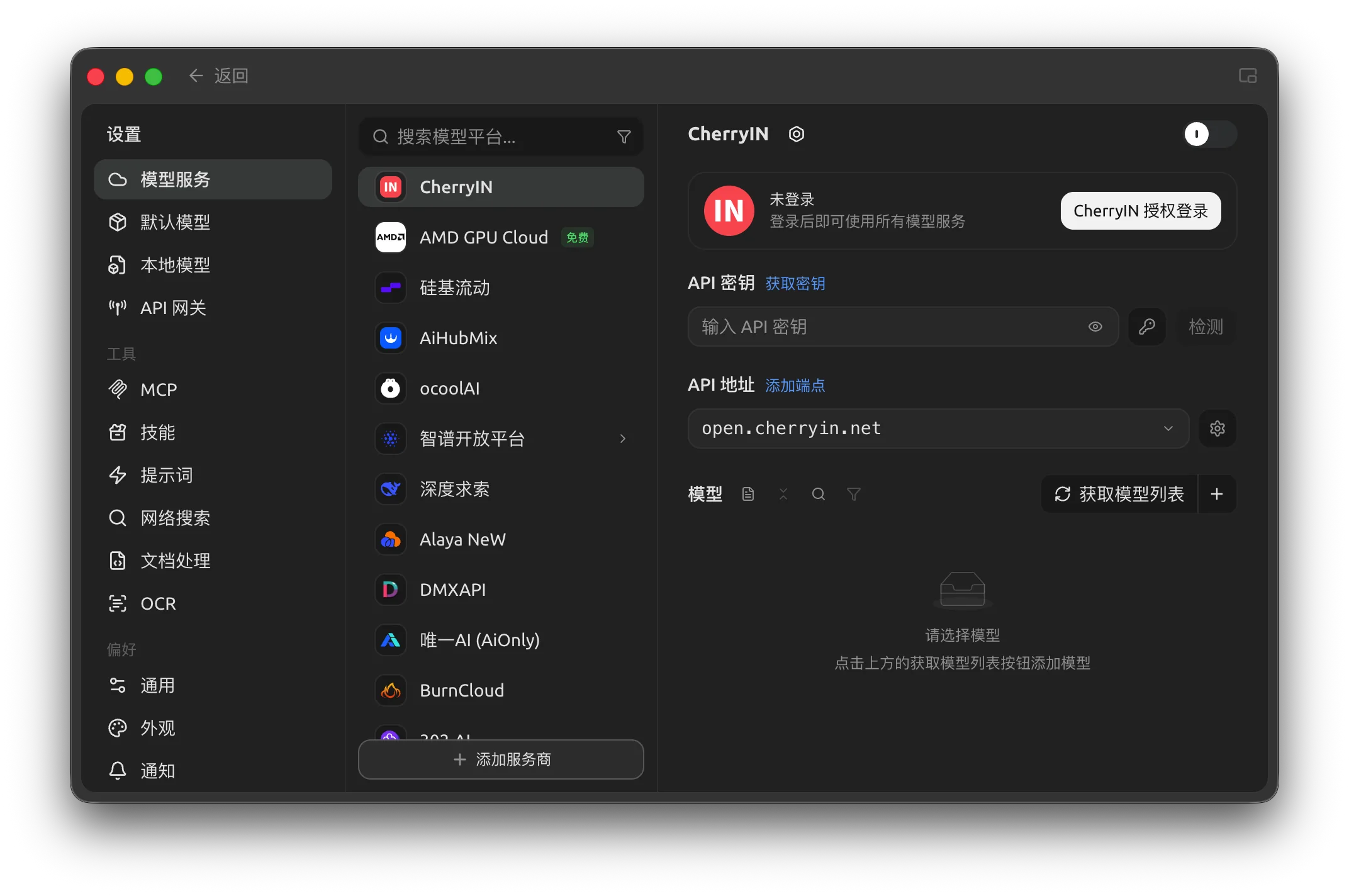This screenshot has height=896, width=1349.
Task: Select the ocoolAI provider
Action: coord(501,388)
